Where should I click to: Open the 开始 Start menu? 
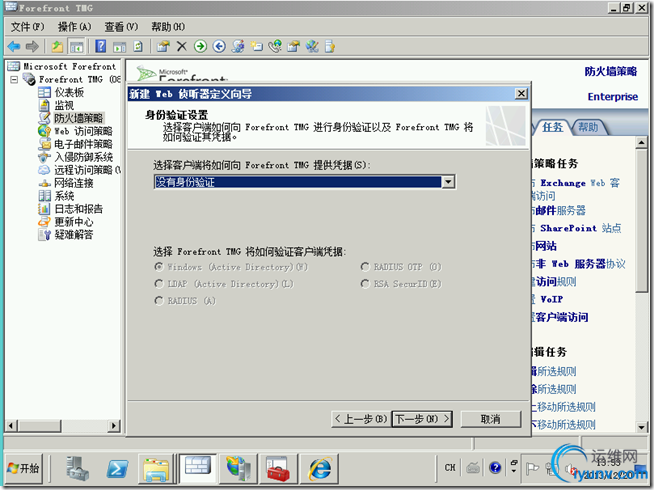click(x=23, y=468)
